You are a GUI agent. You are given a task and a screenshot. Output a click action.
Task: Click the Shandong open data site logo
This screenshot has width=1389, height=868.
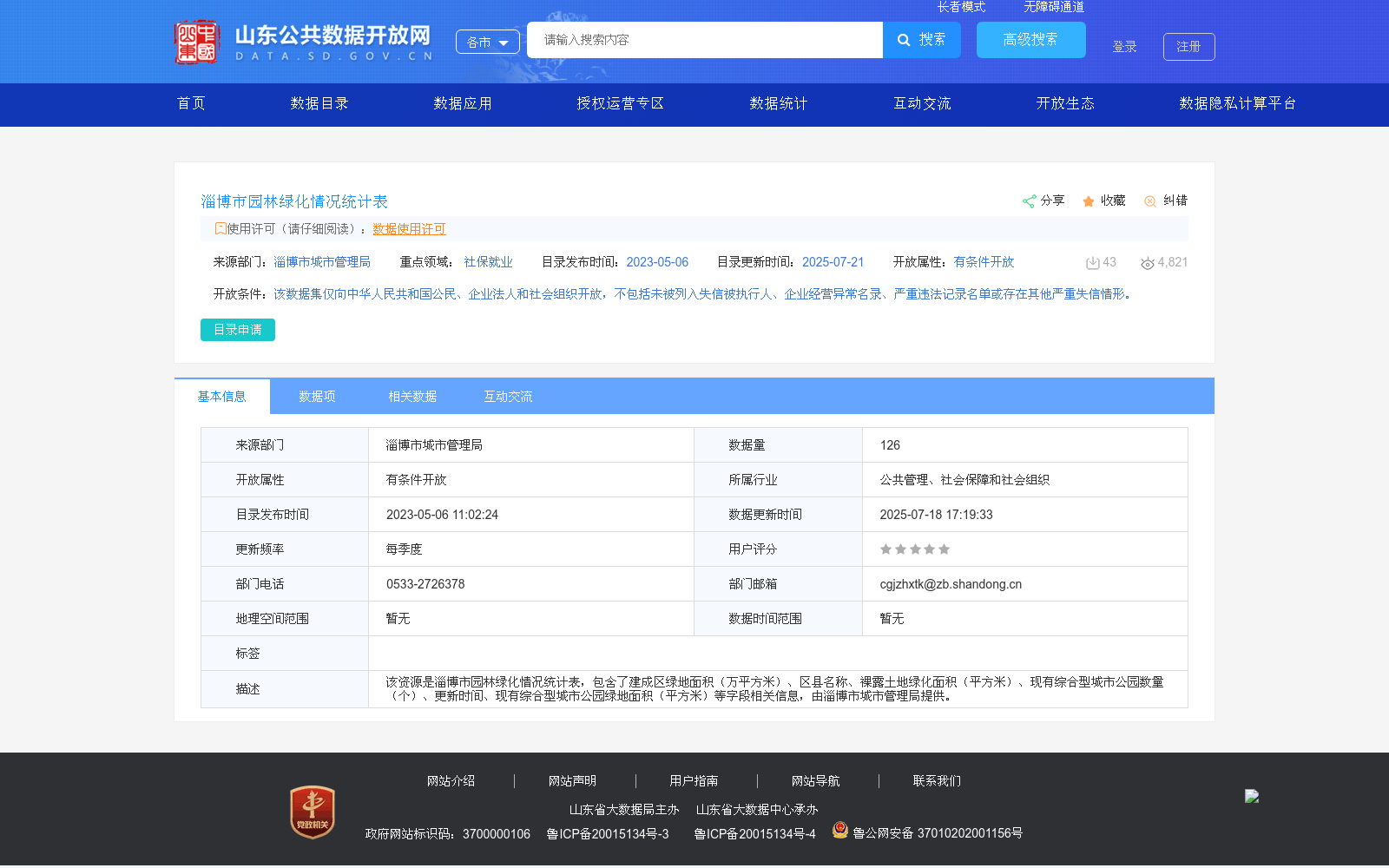[304, 42]
